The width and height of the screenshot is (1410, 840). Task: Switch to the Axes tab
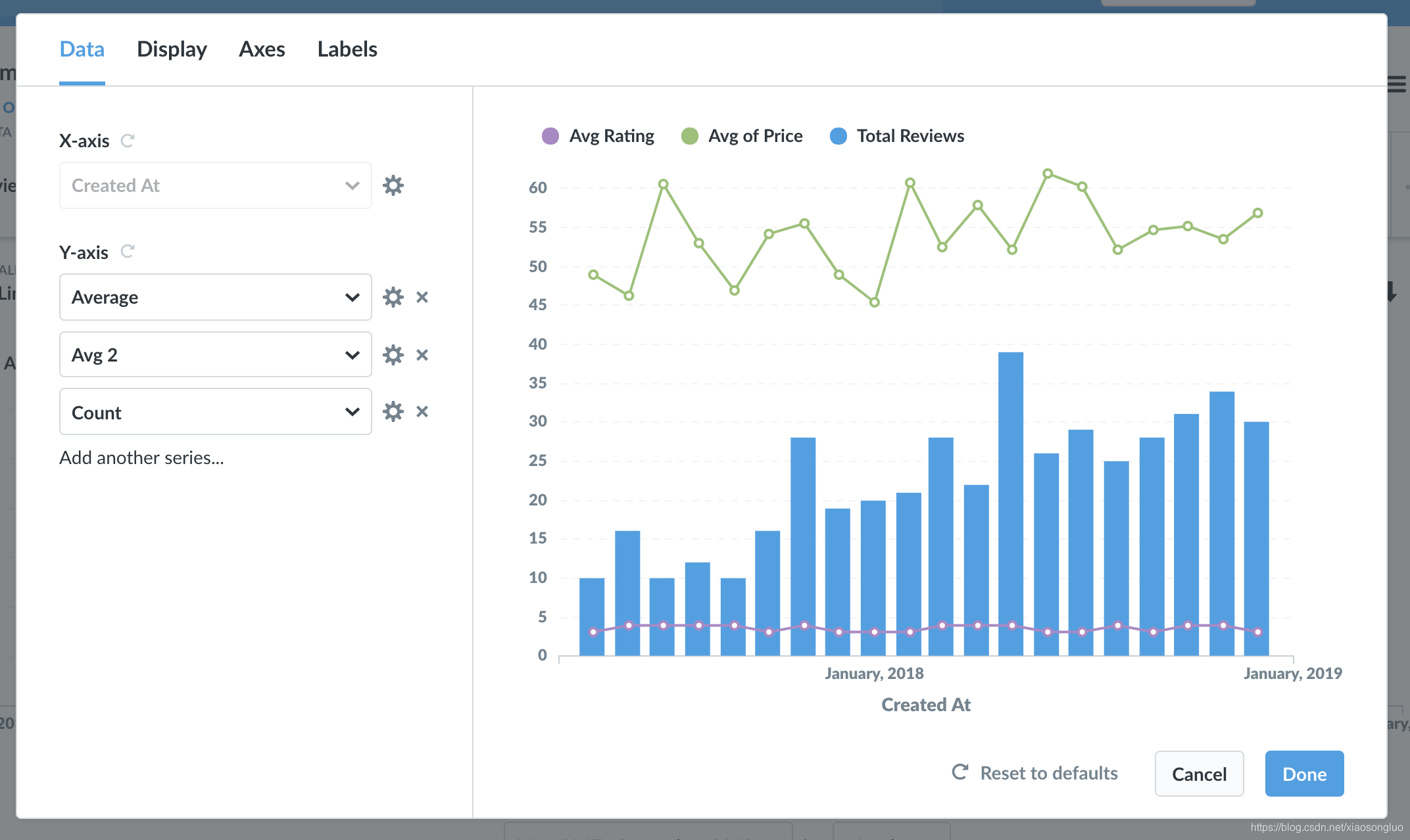262,49
